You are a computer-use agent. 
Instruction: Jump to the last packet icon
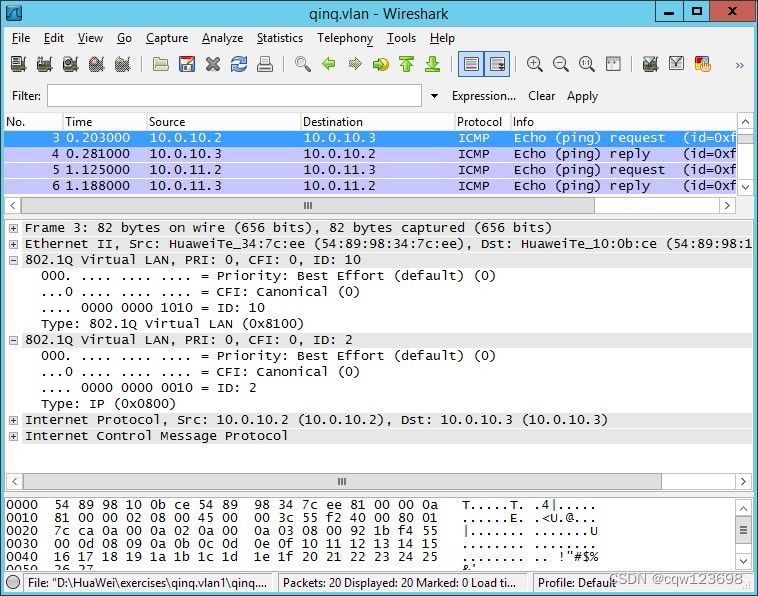(x=433, y=64)
